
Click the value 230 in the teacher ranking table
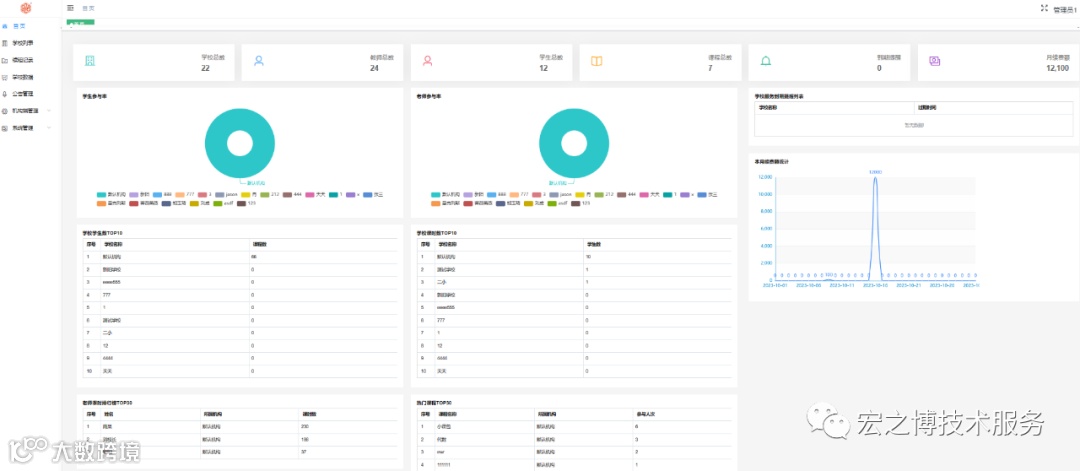click(305, 427)
